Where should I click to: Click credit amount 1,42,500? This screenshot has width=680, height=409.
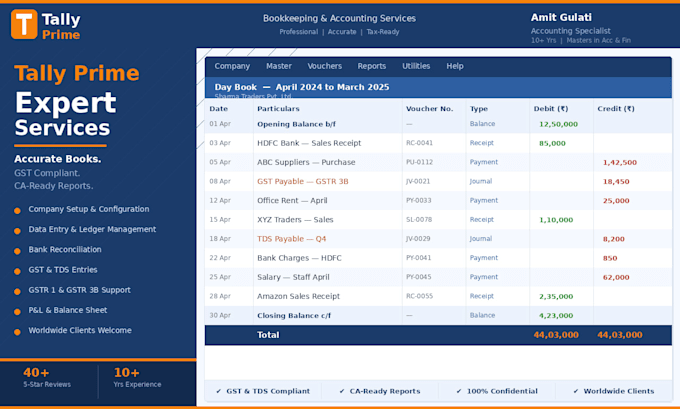pyautogui.click(x=620, y=163)
